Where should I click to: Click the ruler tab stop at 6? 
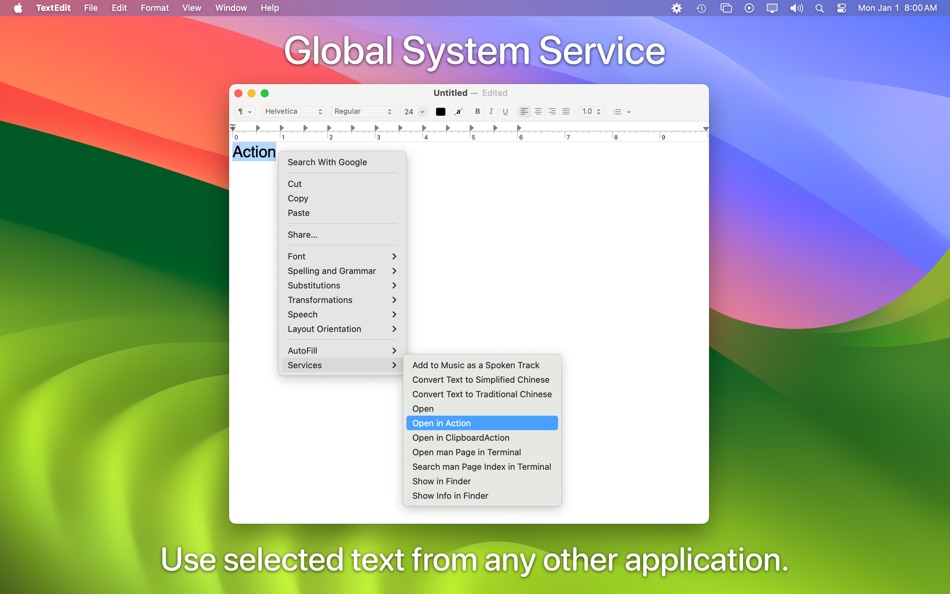pos(519,128)
